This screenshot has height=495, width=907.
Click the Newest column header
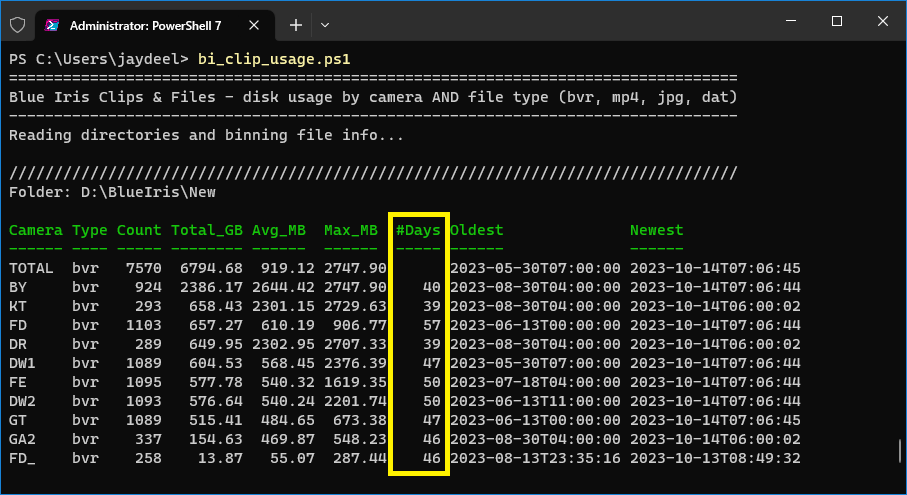[x=657, y=230]
